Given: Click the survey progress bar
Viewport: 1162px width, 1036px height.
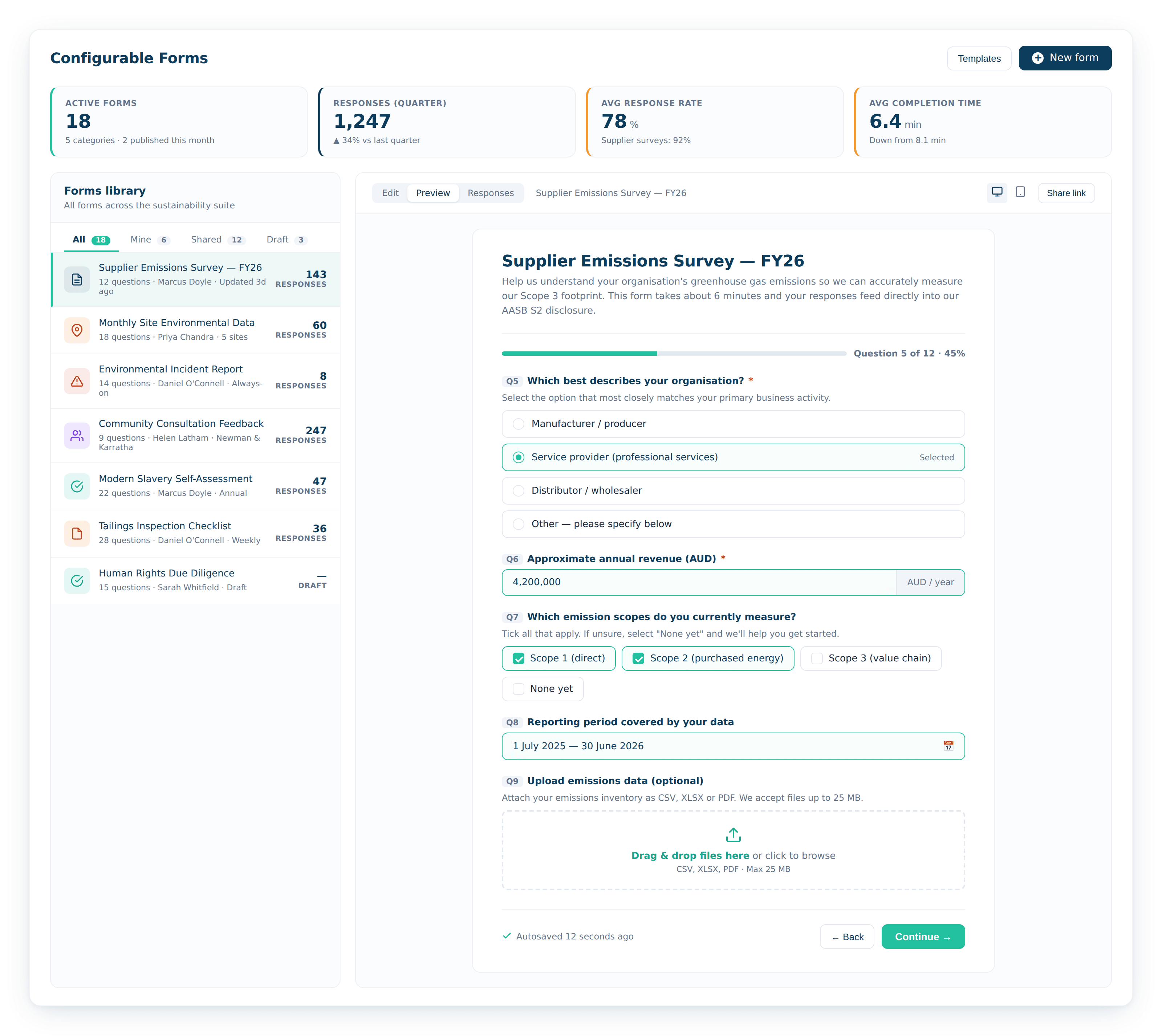Looking at the screenshot, I should pos(674,354).
